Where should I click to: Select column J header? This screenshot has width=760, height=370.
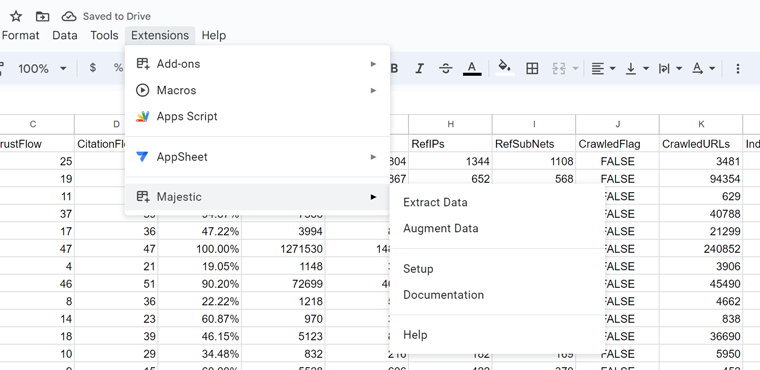pyautogui.click(x=618, y=125)
